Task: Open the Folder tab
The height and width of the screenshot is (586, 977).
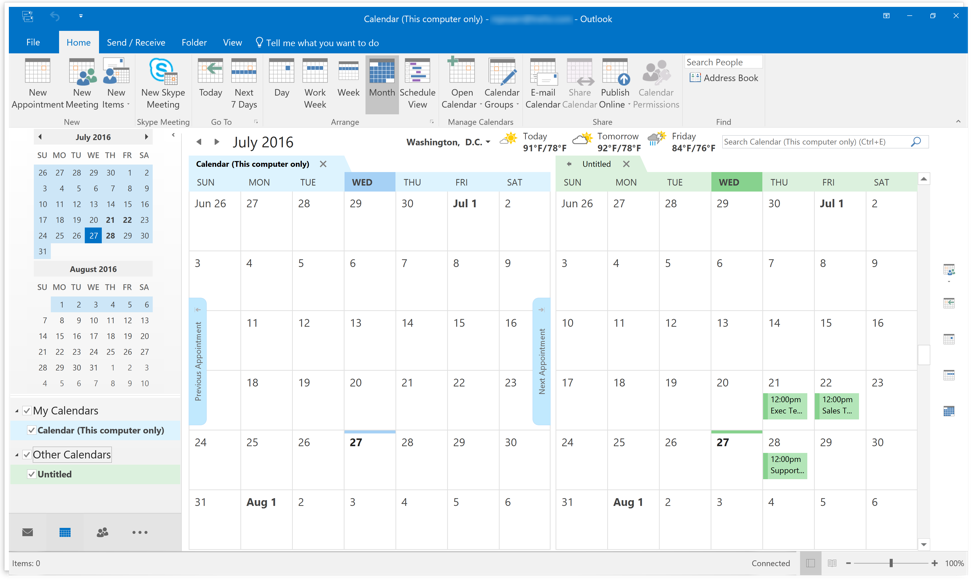Action: [x=194, y=42]
